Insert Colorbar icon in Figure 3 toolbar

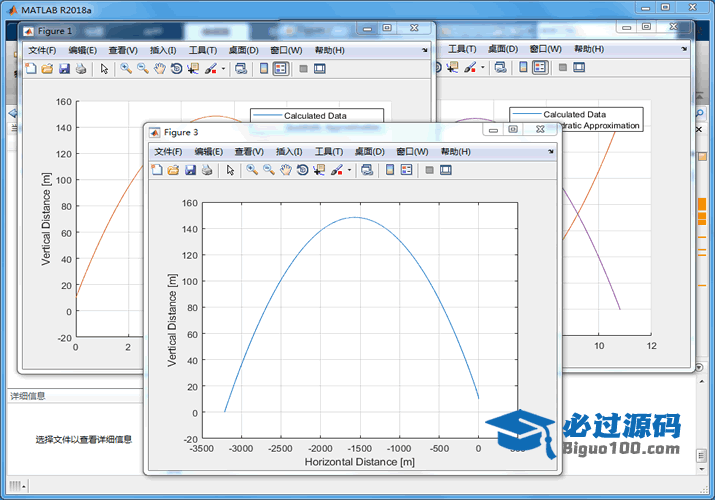[390, 170]
